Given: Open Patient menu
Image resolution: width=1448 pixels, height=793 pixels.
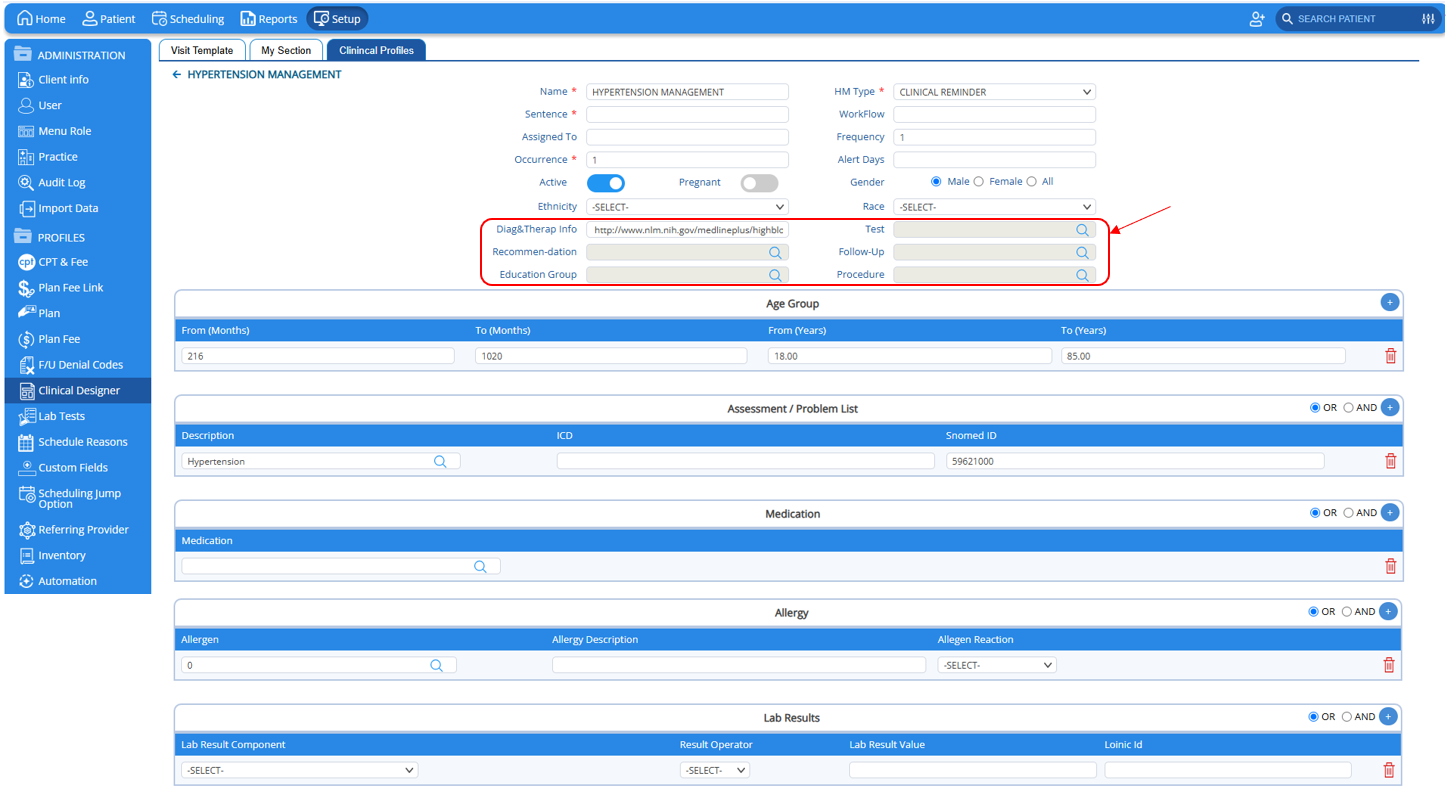Looking at the screenshot, I should [109, 19].
